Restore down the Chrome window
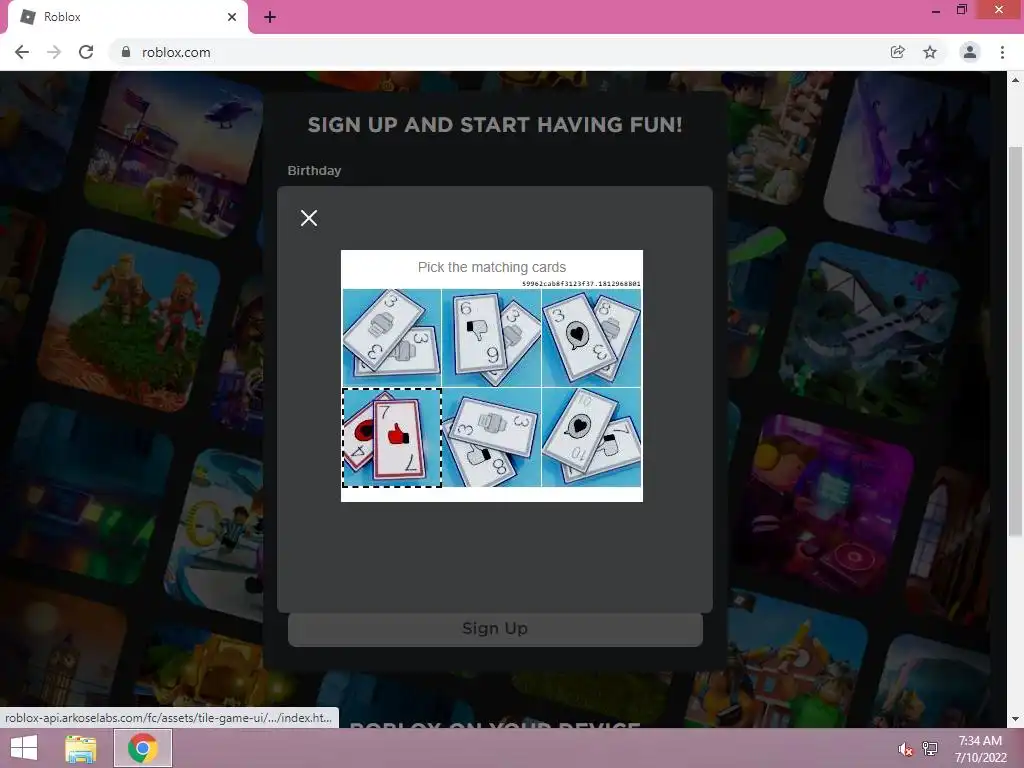 click(962, 10)
